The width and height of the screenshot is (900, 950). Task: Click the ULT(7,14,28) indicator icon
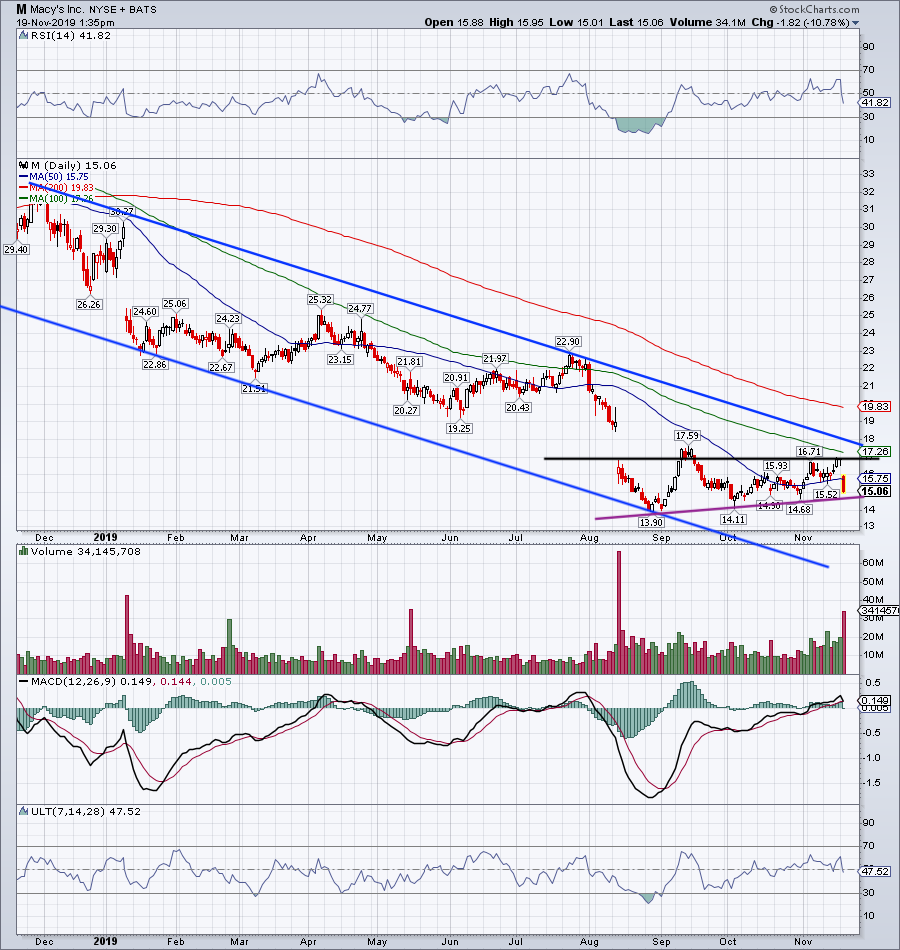pyautogui.click(x=24, y=811)
